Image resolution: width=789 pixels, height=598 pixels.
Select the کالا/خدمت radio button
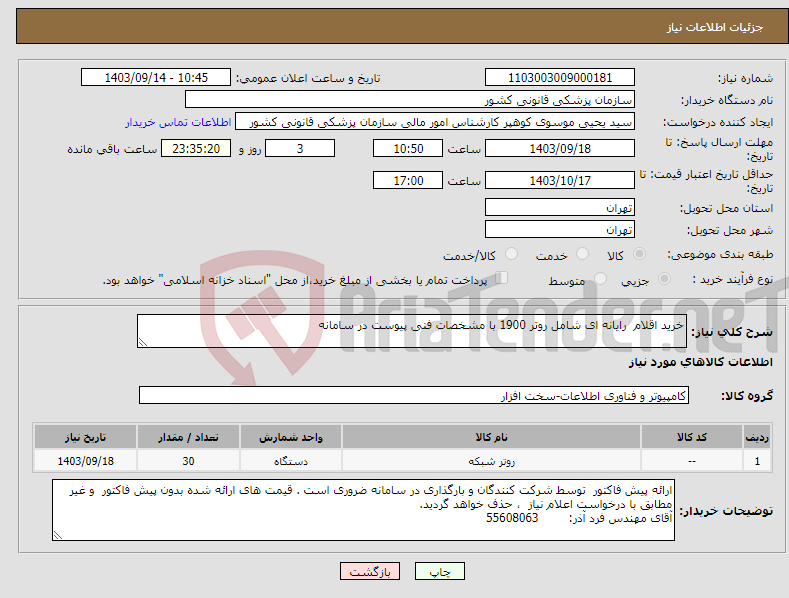coord(511,254)
